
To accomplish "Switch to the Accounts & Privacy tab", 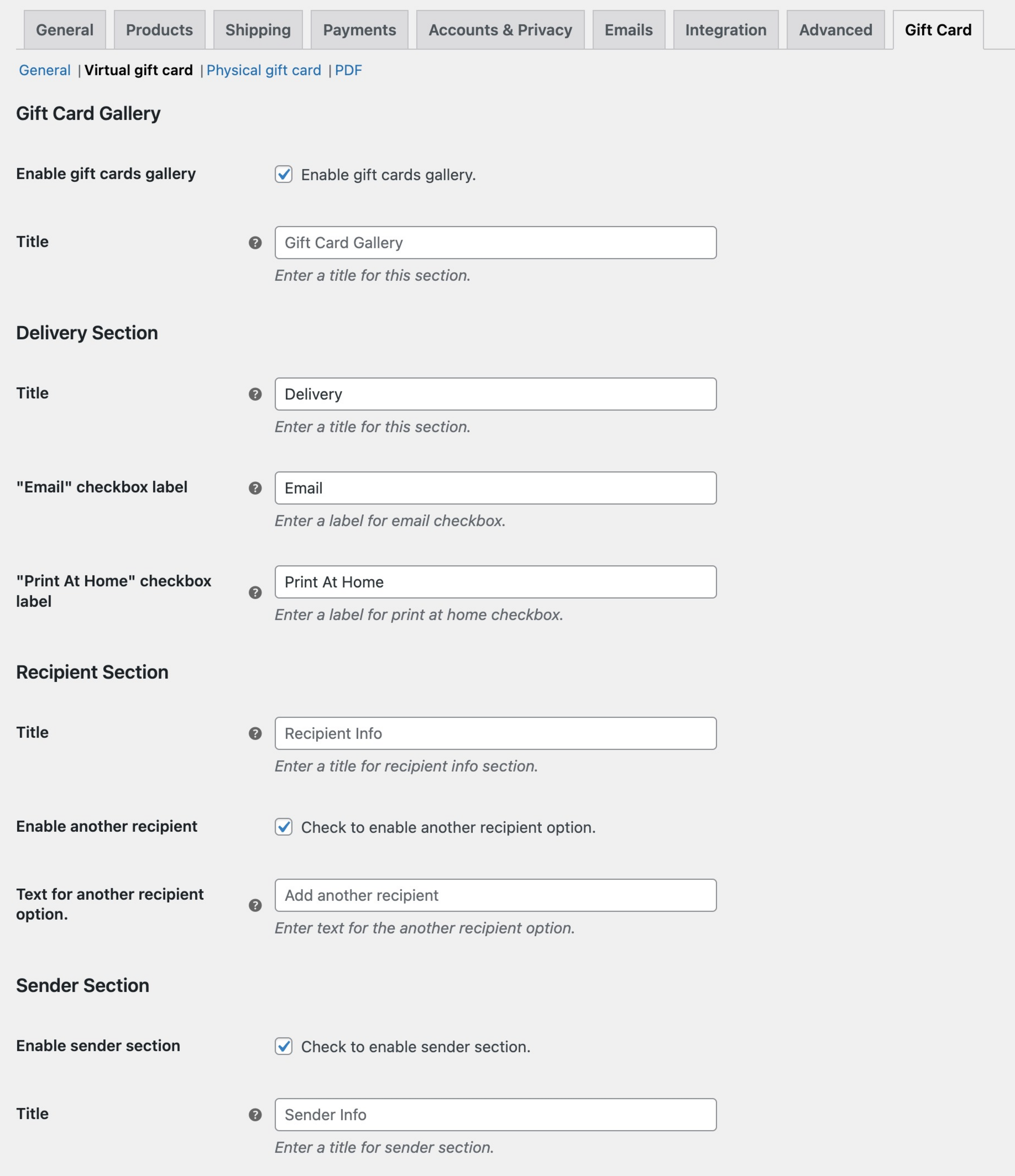I will [x=500, y=30].
